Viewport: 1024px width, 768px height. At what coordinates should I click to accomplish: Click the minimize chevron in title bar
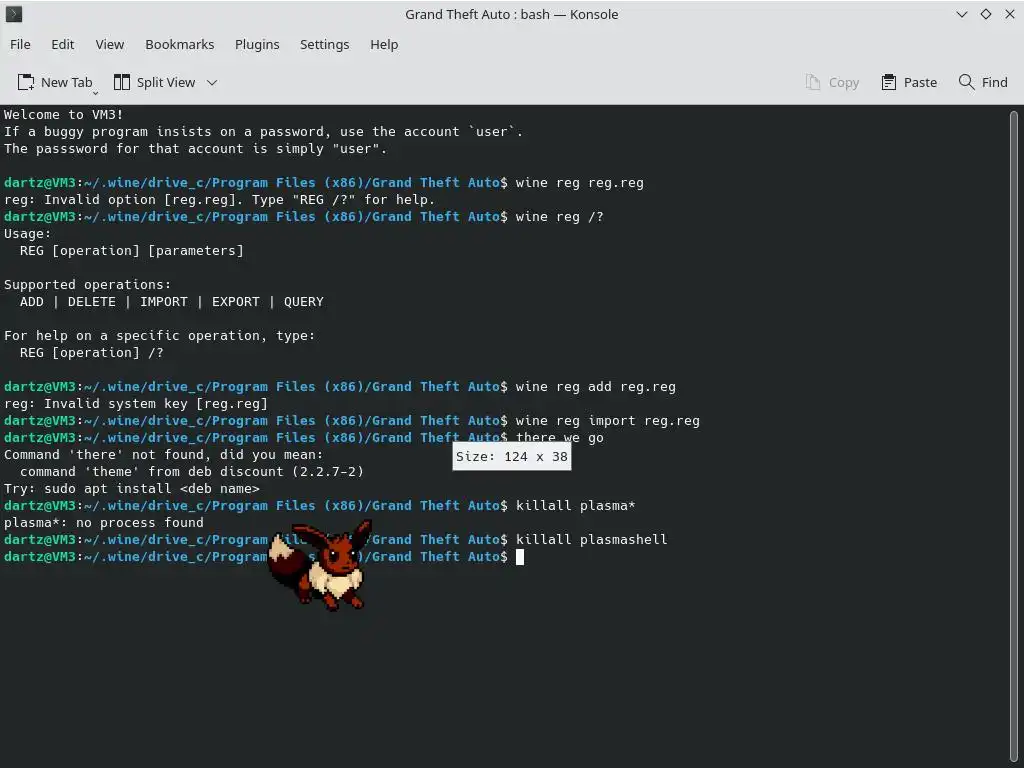coord(961,14)
